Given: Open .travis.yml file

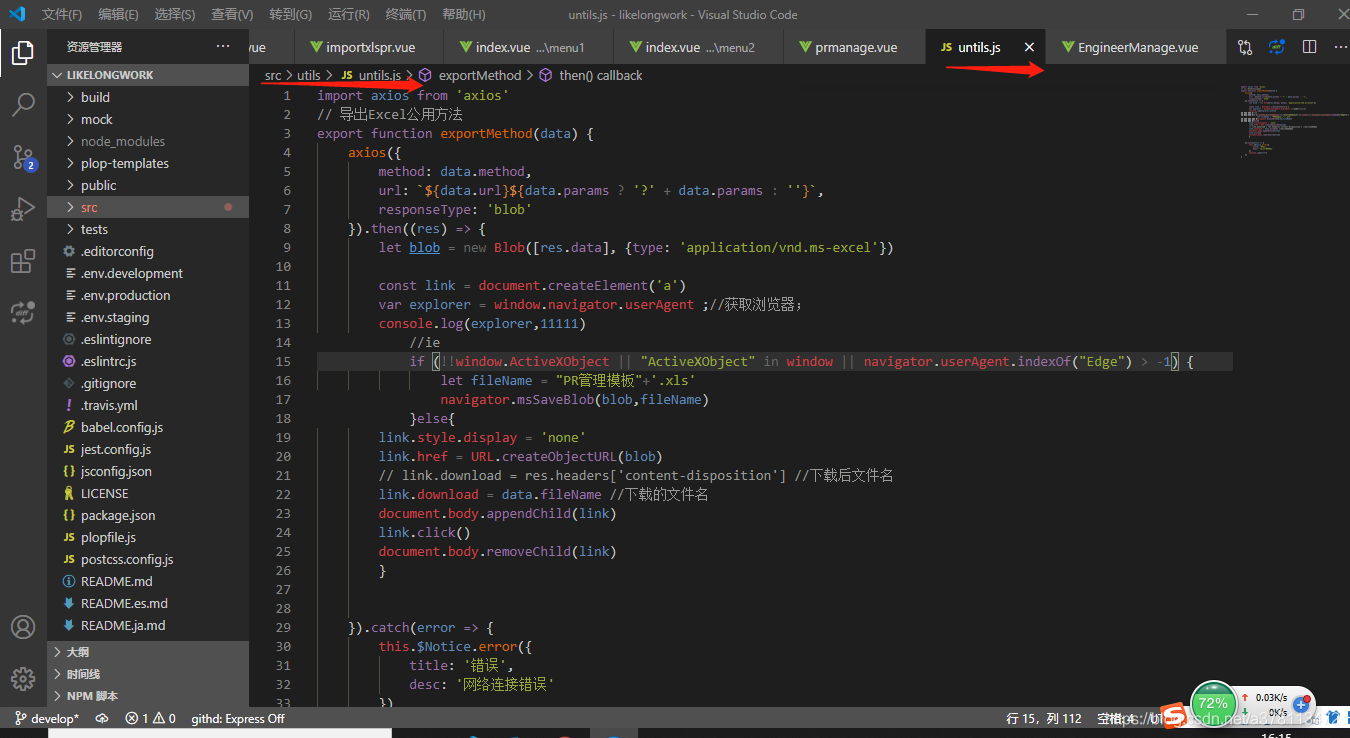Looking at the screenshot, I should click(x=148, y=405).
